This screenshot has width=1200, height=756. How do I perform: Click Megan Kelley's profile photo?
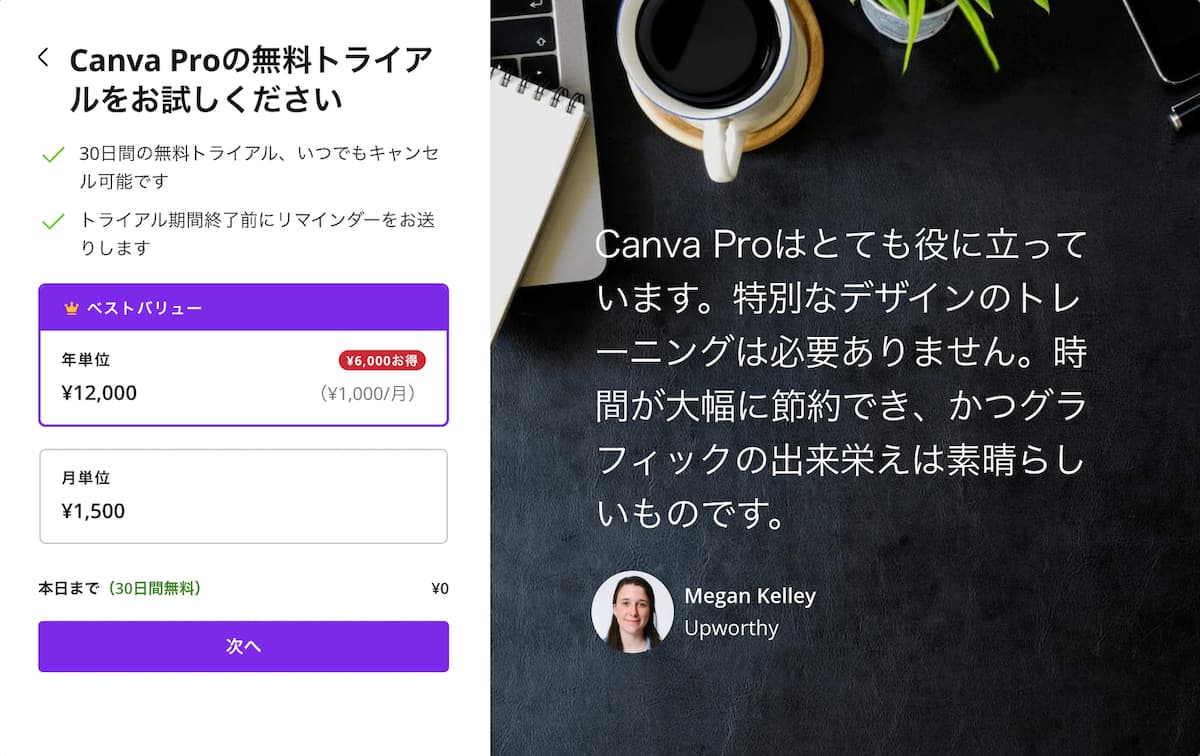(x=632, y=612)
